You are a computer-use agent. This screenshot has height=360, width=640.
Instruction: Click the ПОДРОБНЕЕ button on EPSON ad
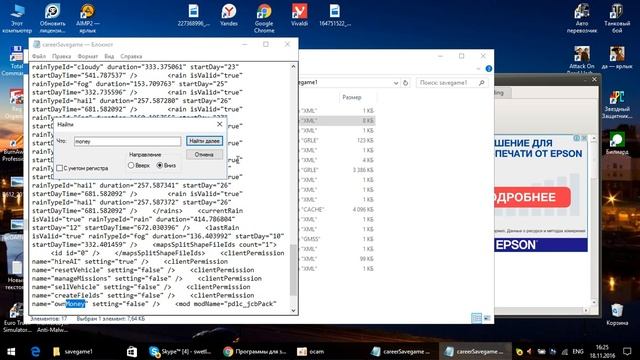pyautogui.click(x=532, y=198)
